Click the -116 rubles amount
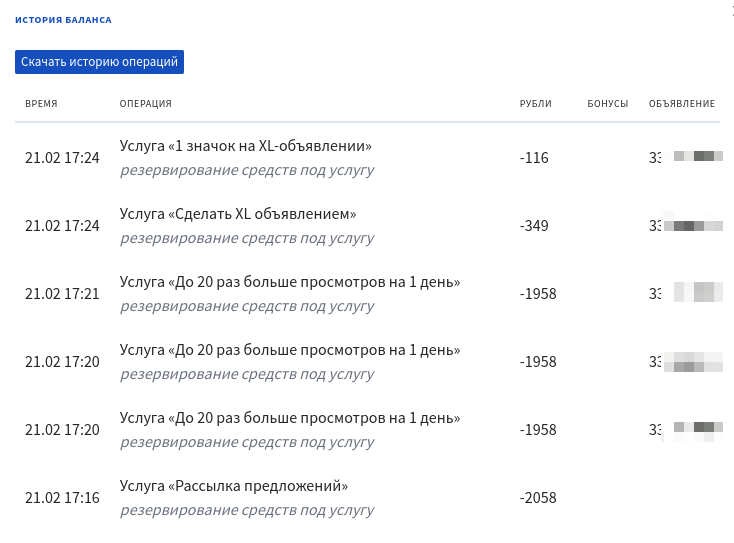 pyautogui.click(x=534, y=158)
